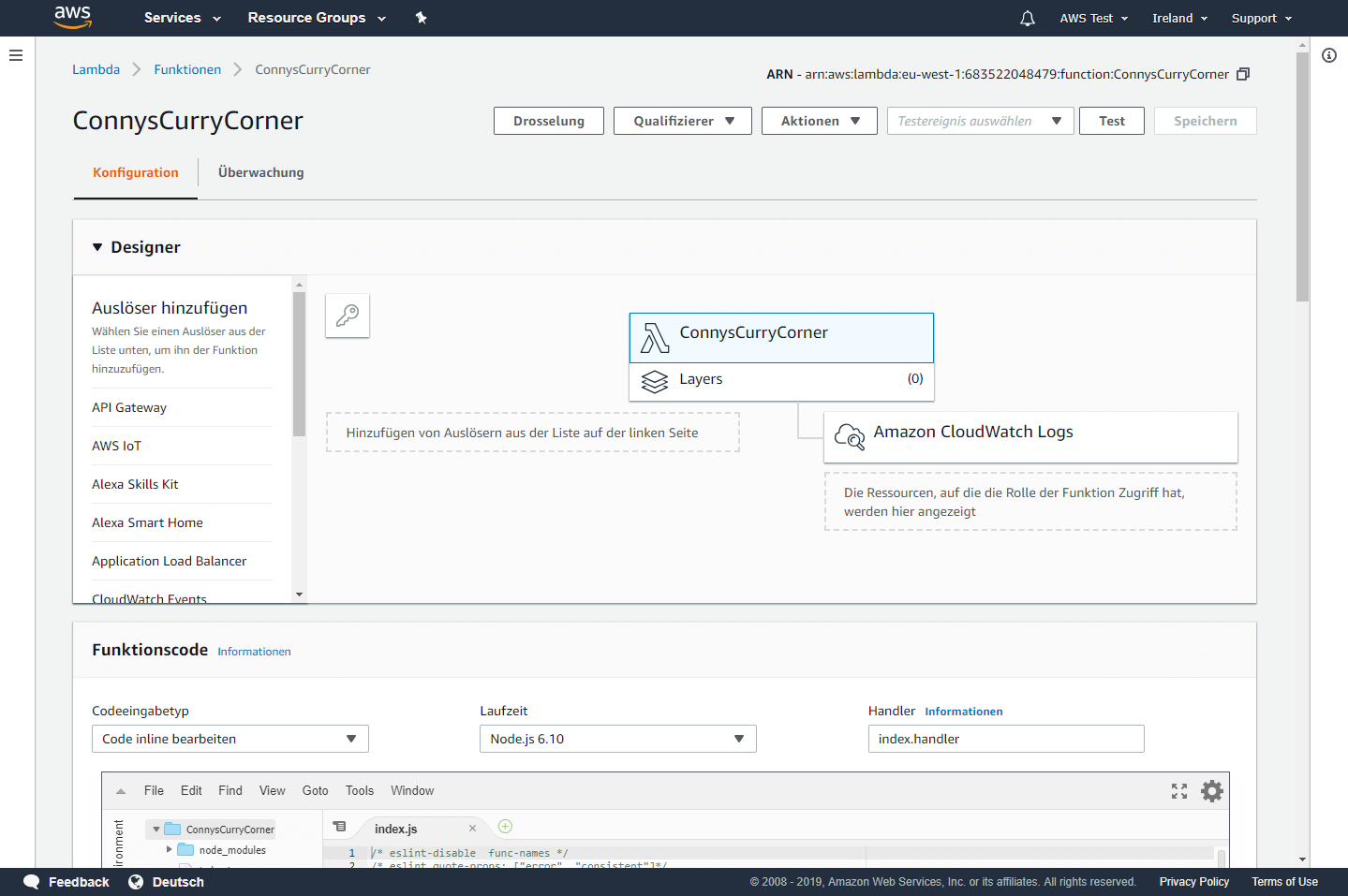
Task: Open the editor settings gear
Action: [1212, 791]
